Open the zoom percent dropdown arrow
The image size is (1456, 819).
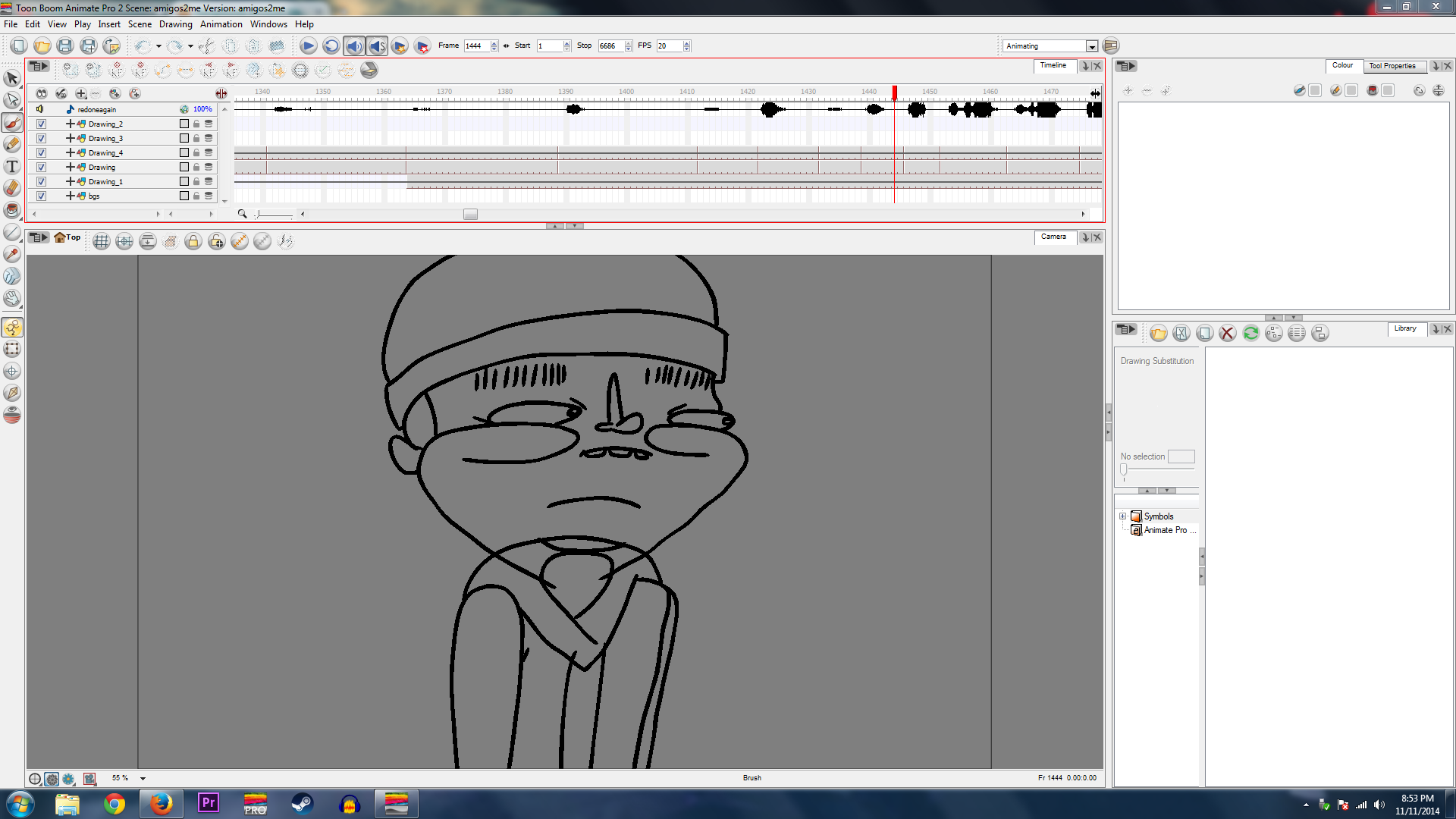[143, 778]
